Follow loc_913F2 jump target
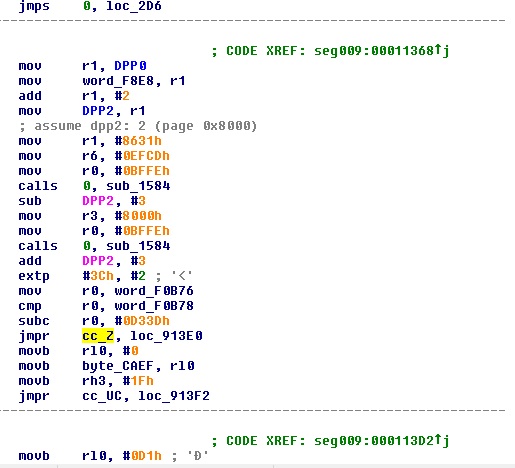The width and height of the screenshot is (515, 468). [174, 396]
